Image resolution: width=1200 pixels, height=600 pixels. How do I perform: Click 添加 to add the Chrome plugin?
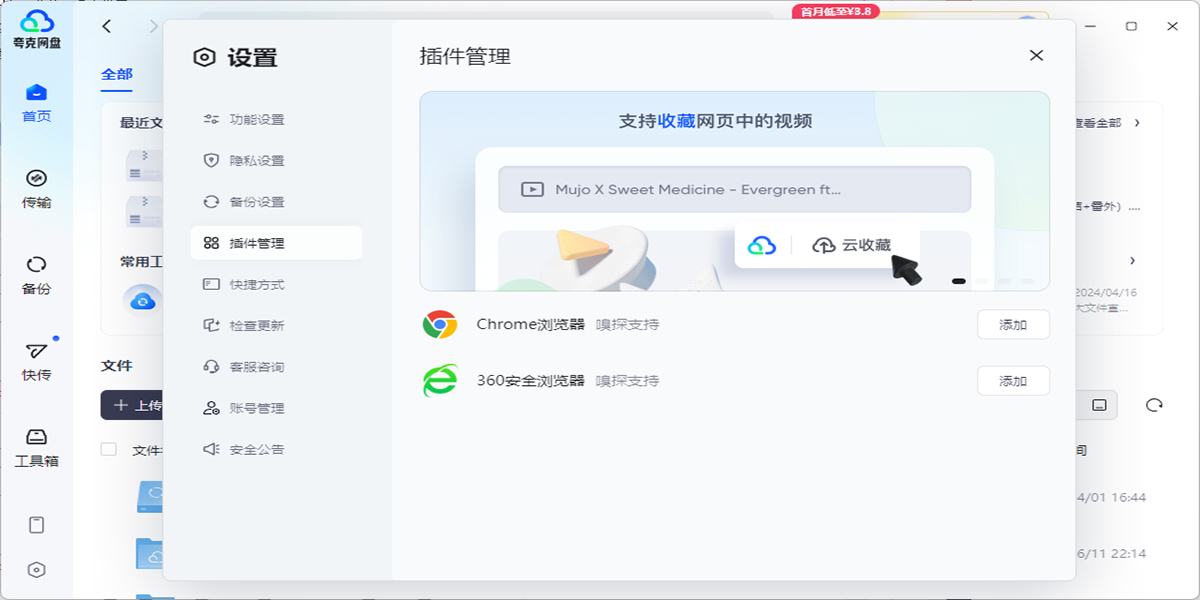(x=1013, y=324)
